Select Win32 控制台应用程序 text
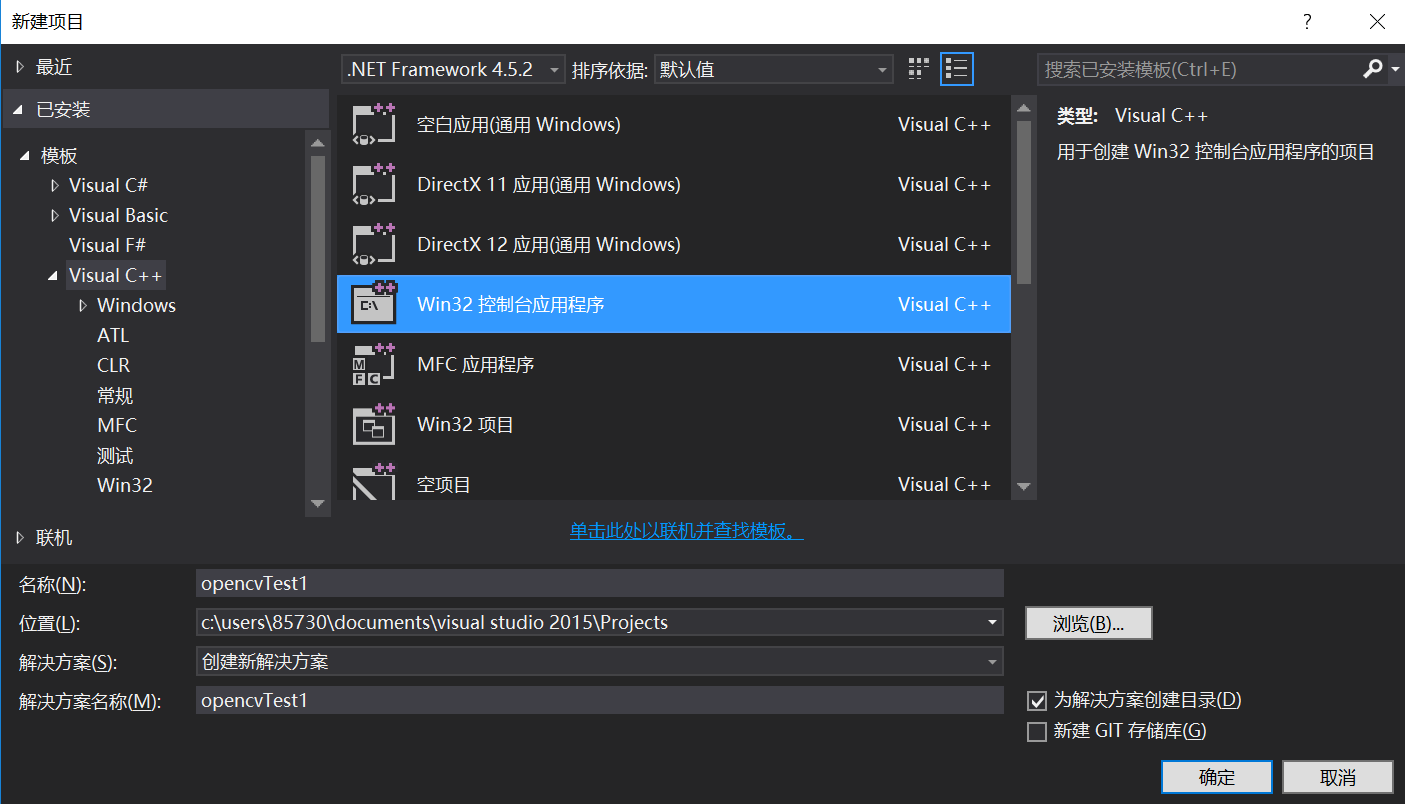This screenshot has width=1405, height=804. (511, 305)
